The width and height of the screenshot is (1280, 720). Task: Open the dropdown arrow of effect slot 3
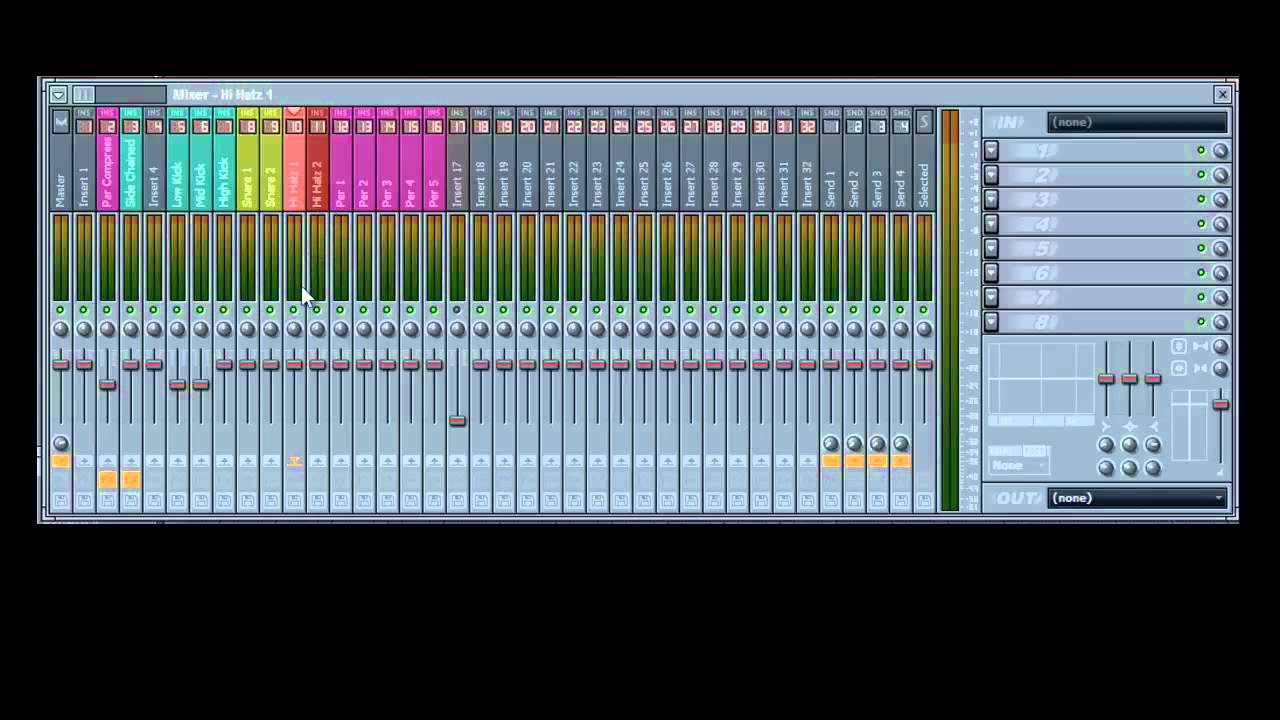[991, 200]
